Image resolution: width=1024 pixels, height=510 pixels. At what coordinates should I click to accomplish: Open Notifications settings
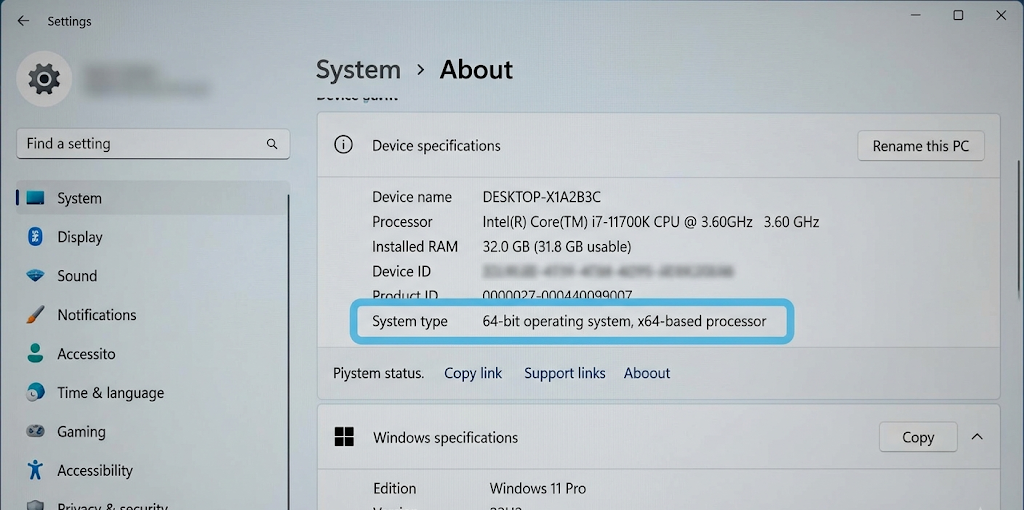[152, 315]
